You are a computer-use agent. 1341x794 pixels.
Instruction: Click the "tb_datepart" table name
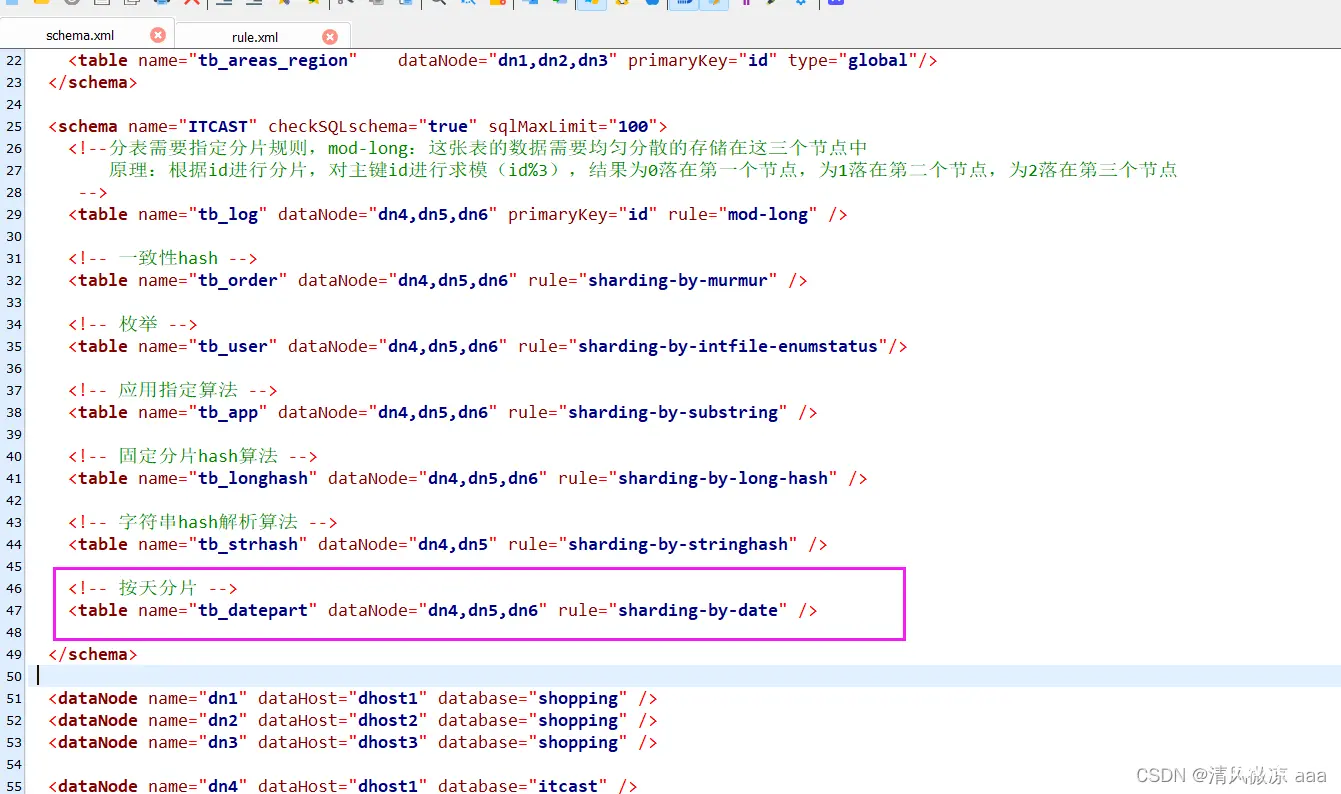(x=253, y=610)
